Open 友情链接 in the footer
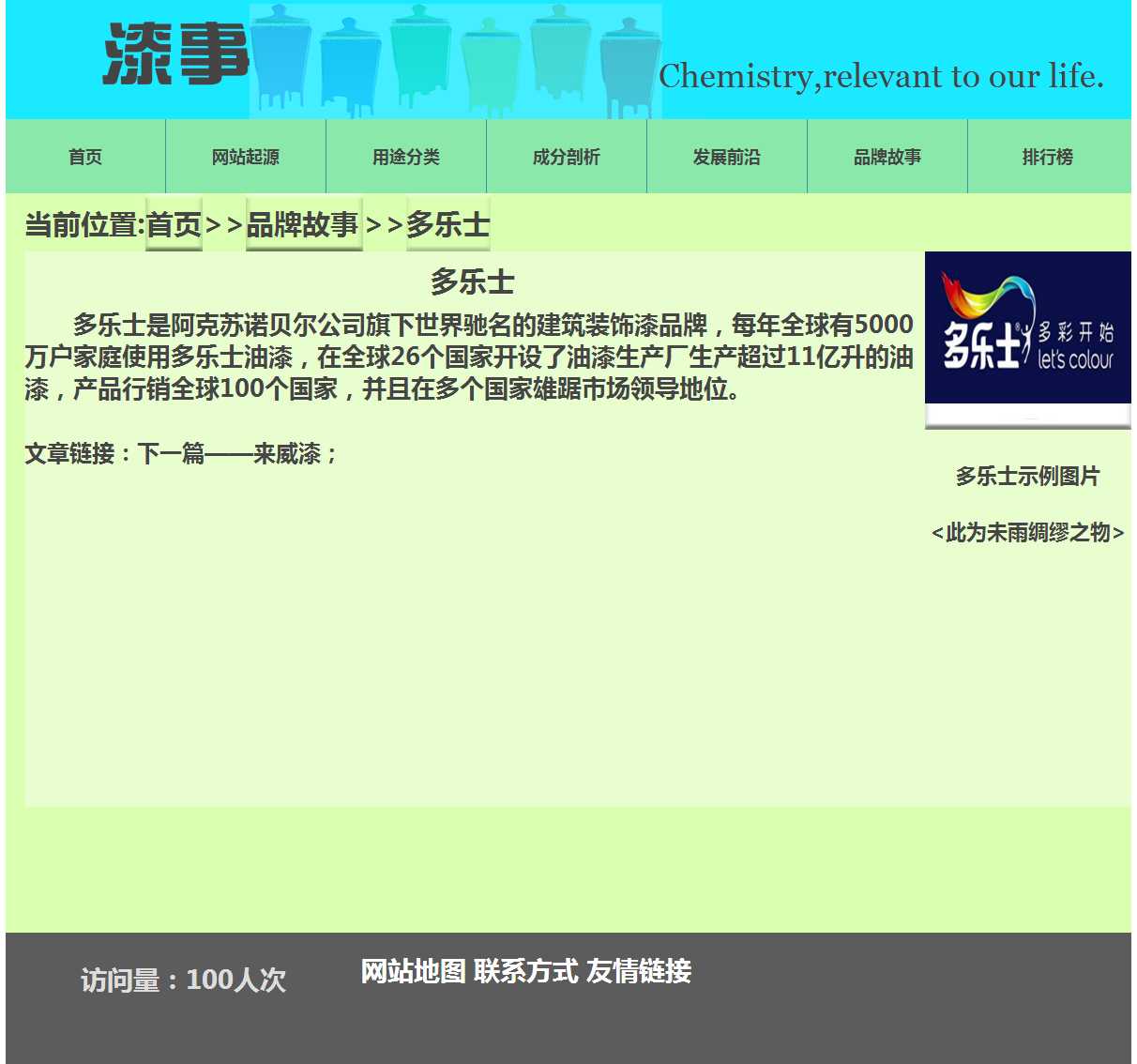This screenshot has width=1137, height=1064. [x=639, y=971]
